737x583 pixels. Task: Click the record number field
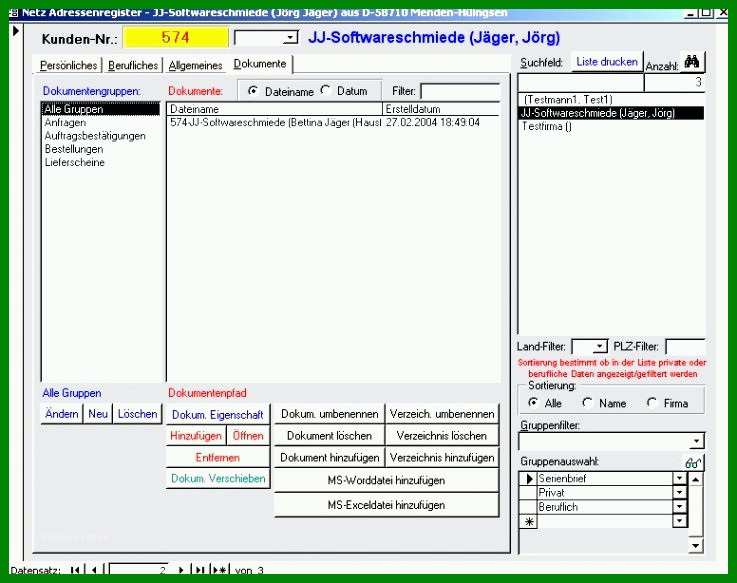(138, 570)
